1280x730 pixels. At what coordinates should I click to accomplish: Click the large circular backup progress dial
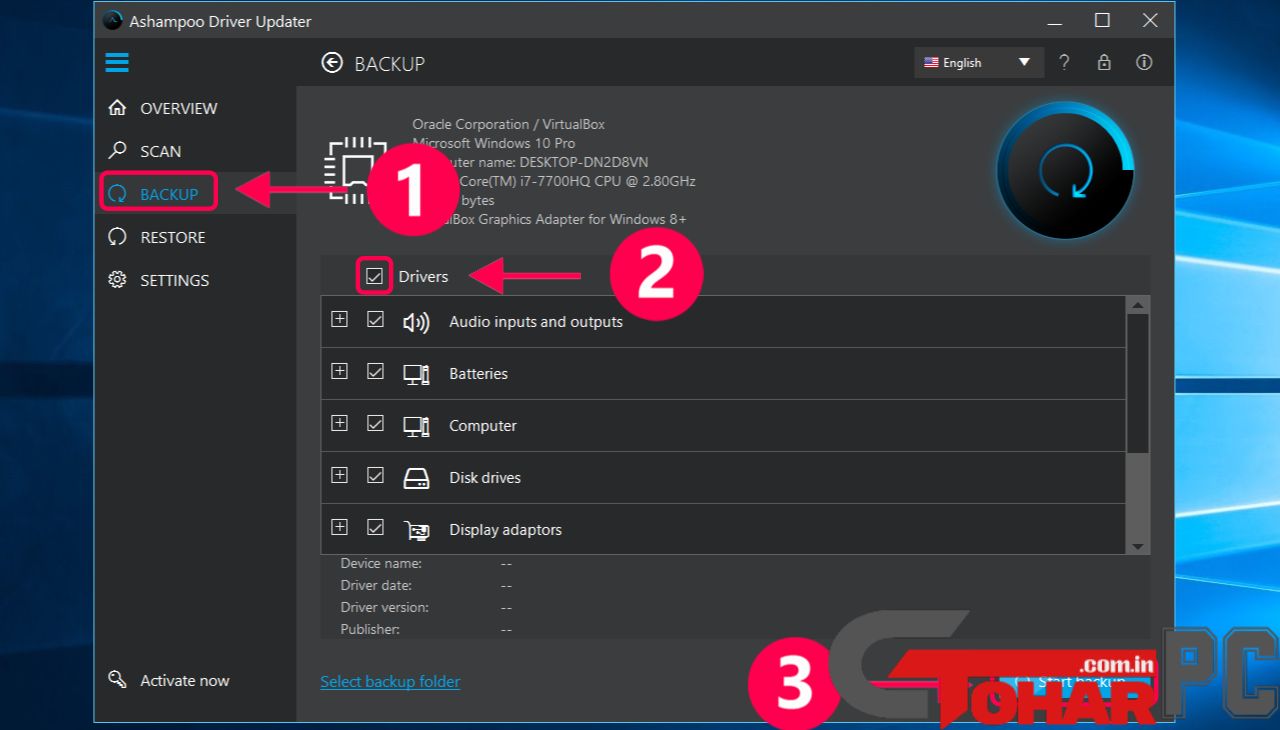(x=1066, y=170)
